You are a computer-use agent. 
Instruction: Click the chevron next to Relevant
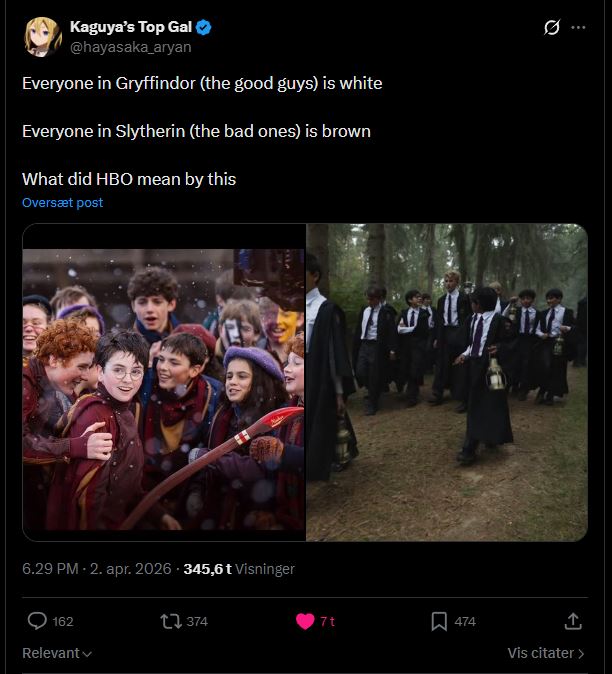click(x=87, y=654)
